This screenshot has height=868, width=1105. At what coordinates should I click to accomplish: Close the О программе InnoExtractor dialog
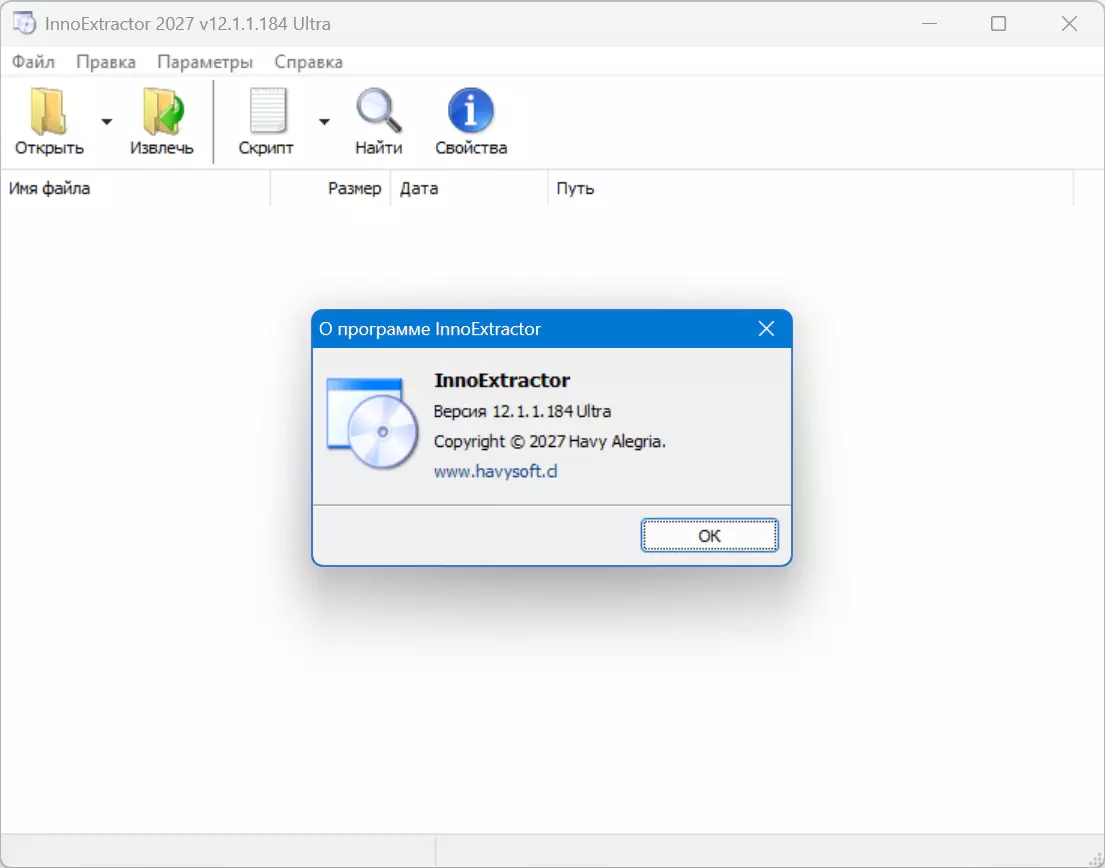766,328
